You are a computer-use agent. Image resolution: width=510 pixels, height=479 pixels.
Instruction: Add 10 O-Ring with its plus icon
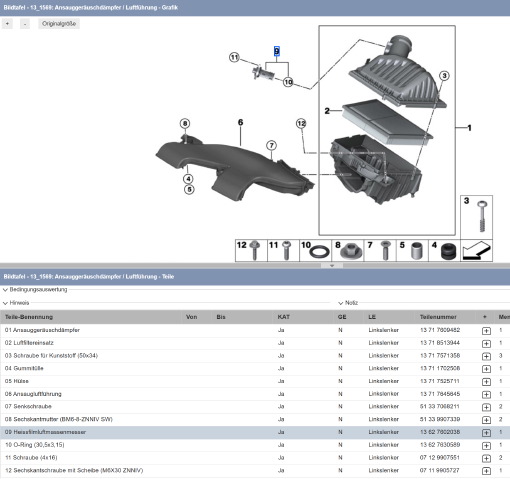(486, 445)
